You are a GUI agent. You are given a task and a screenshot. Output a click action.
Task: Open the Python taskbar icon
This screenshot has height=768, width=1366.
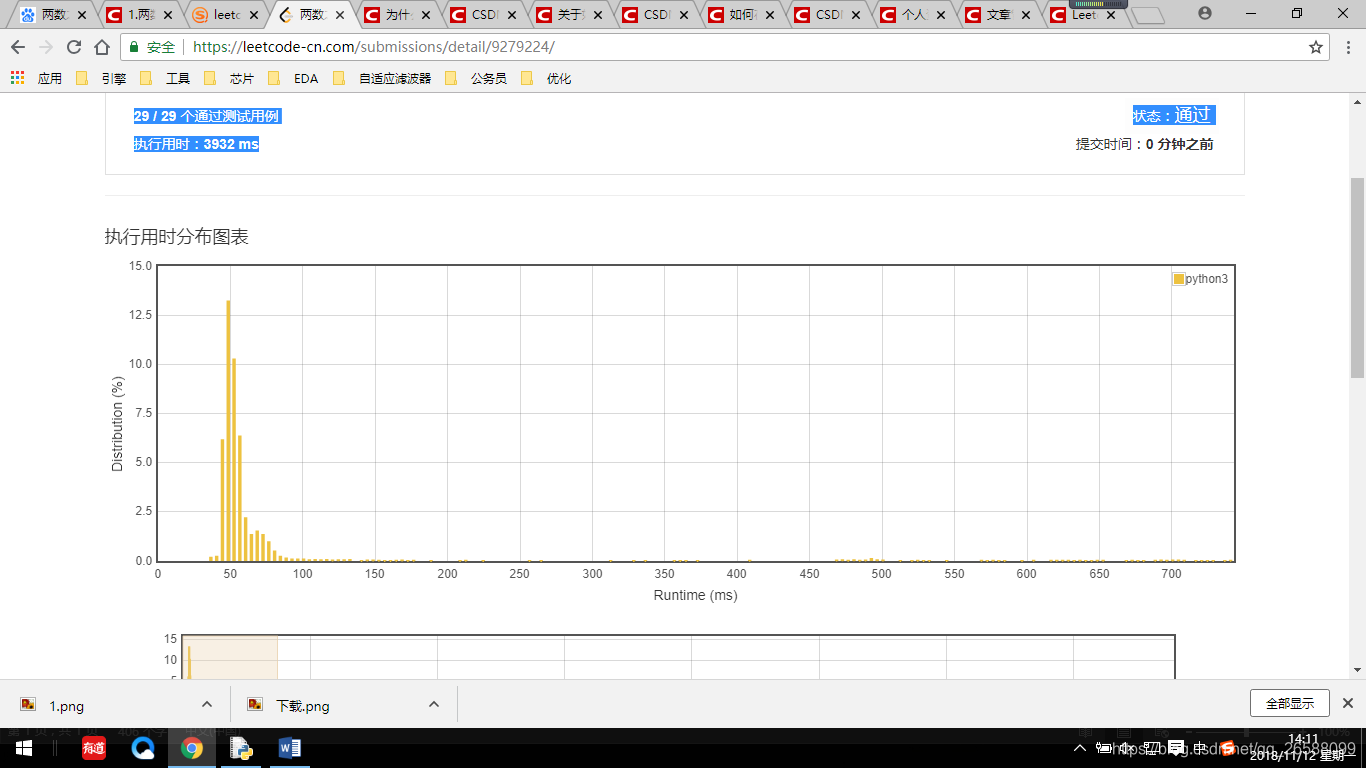pos(240,748)
